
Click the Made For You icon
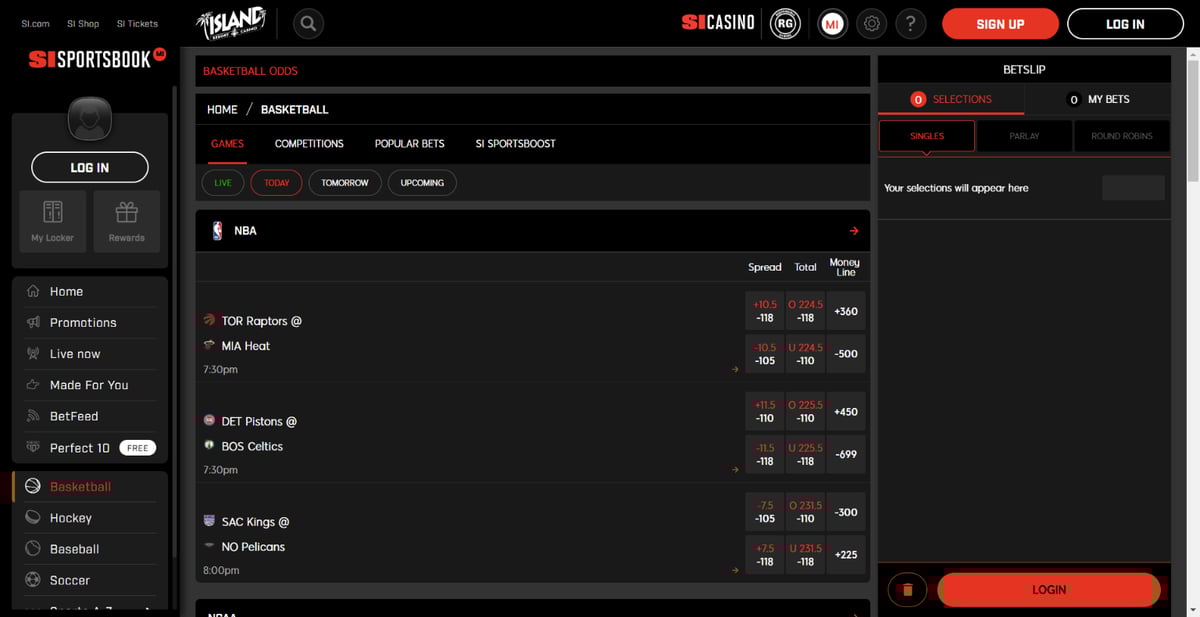(32, 385)
